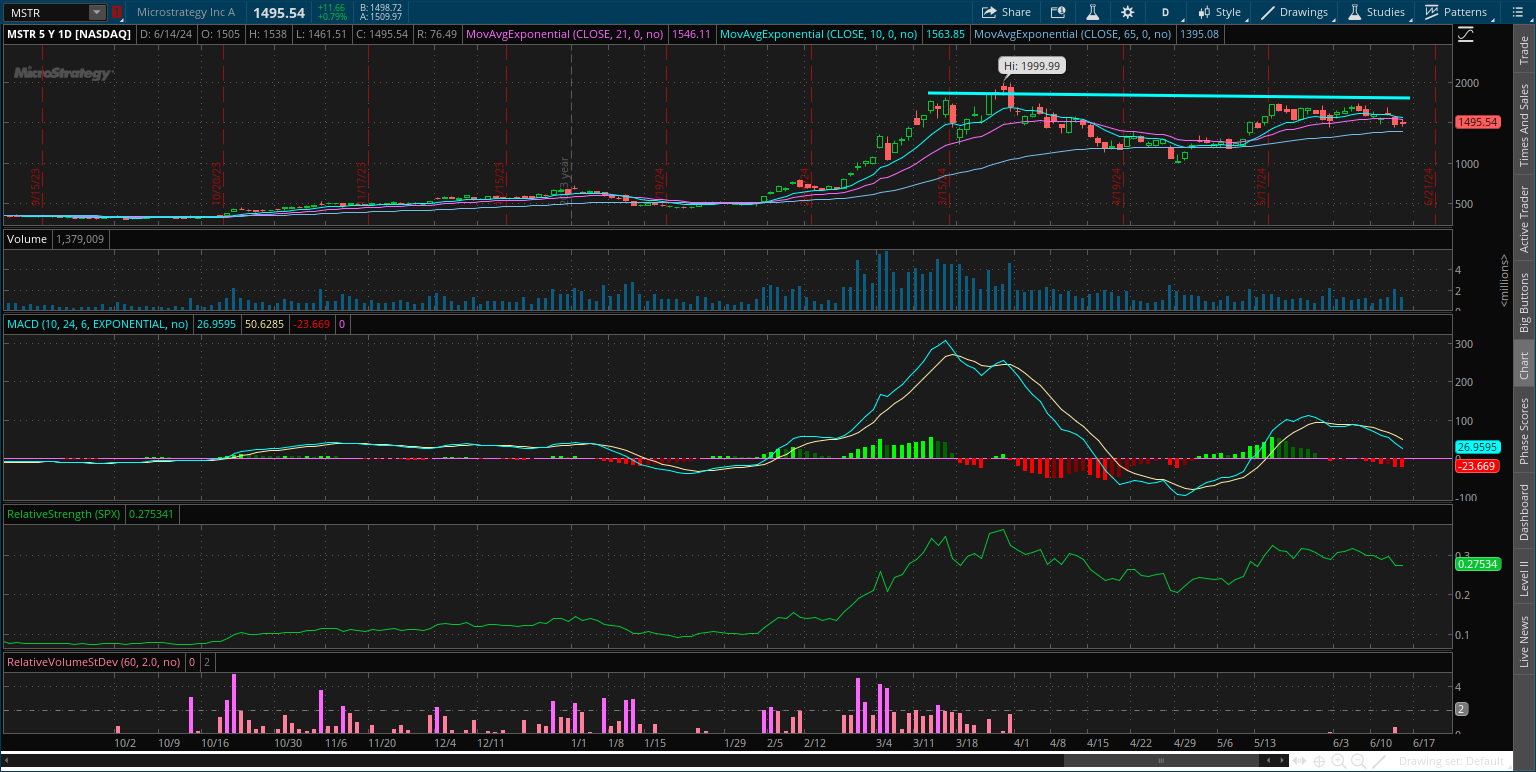The height and width of the screenshot is (772, 1536).
Task: Click the zoom in magnifier icon
Action: 1339,761
